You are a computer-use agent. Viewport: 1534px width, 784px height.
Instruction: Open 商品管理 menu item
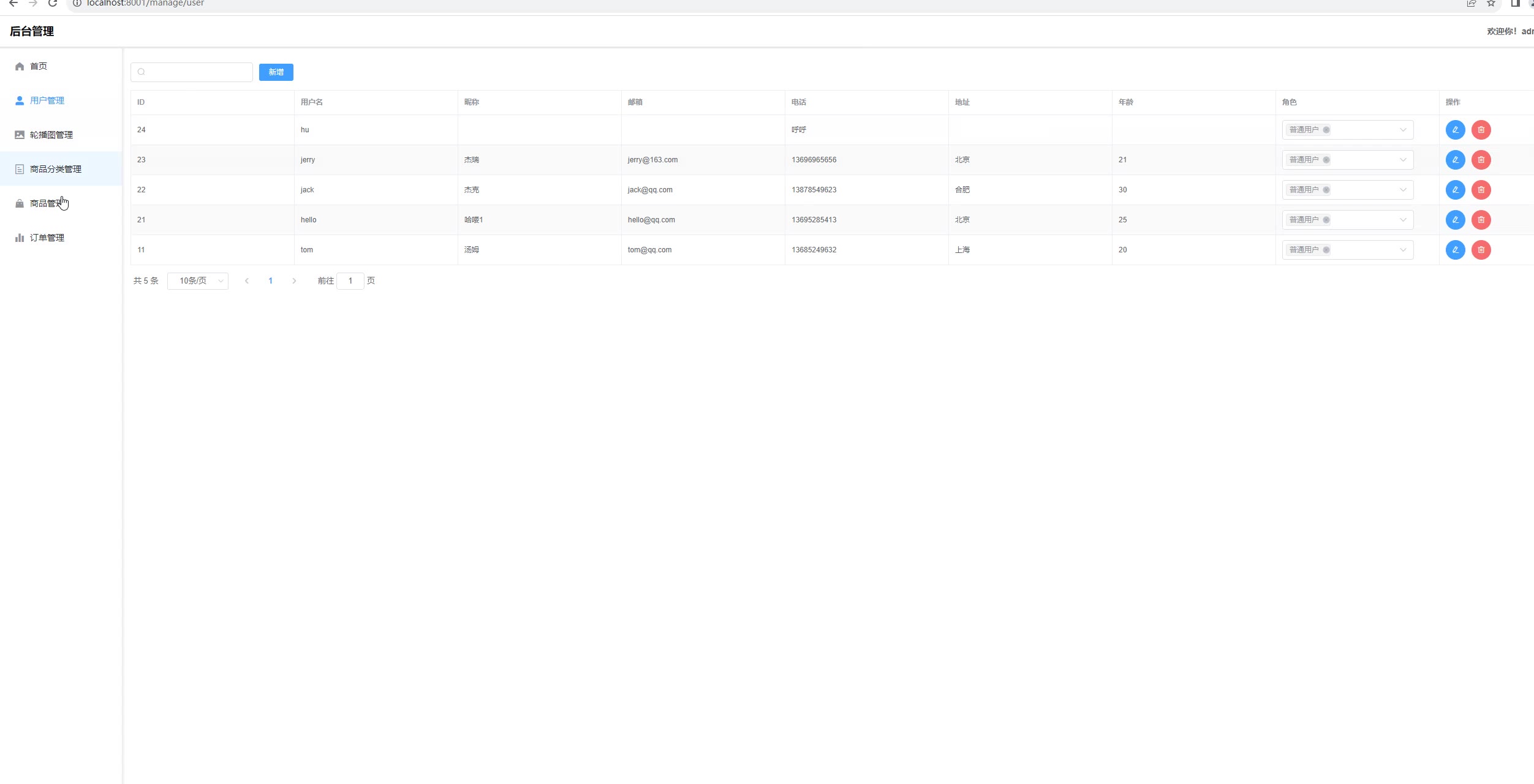[61, 203]
